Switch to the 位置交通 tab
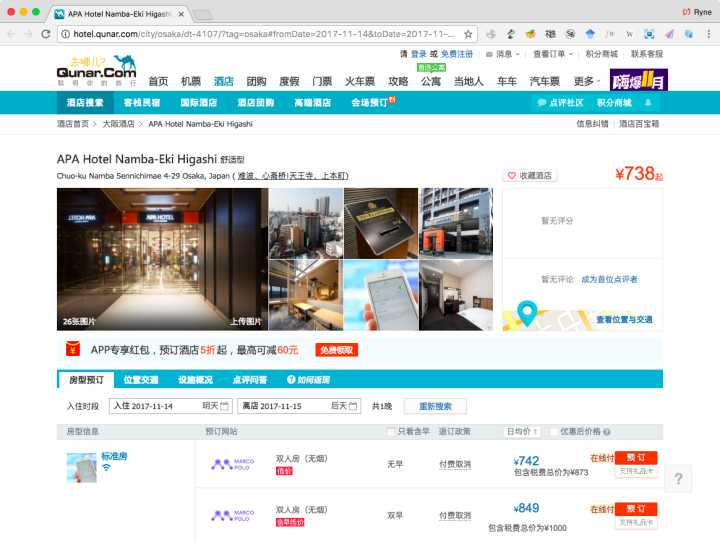Image resolution: width=720 pixels, height=542 pixels. coord(141,379)
